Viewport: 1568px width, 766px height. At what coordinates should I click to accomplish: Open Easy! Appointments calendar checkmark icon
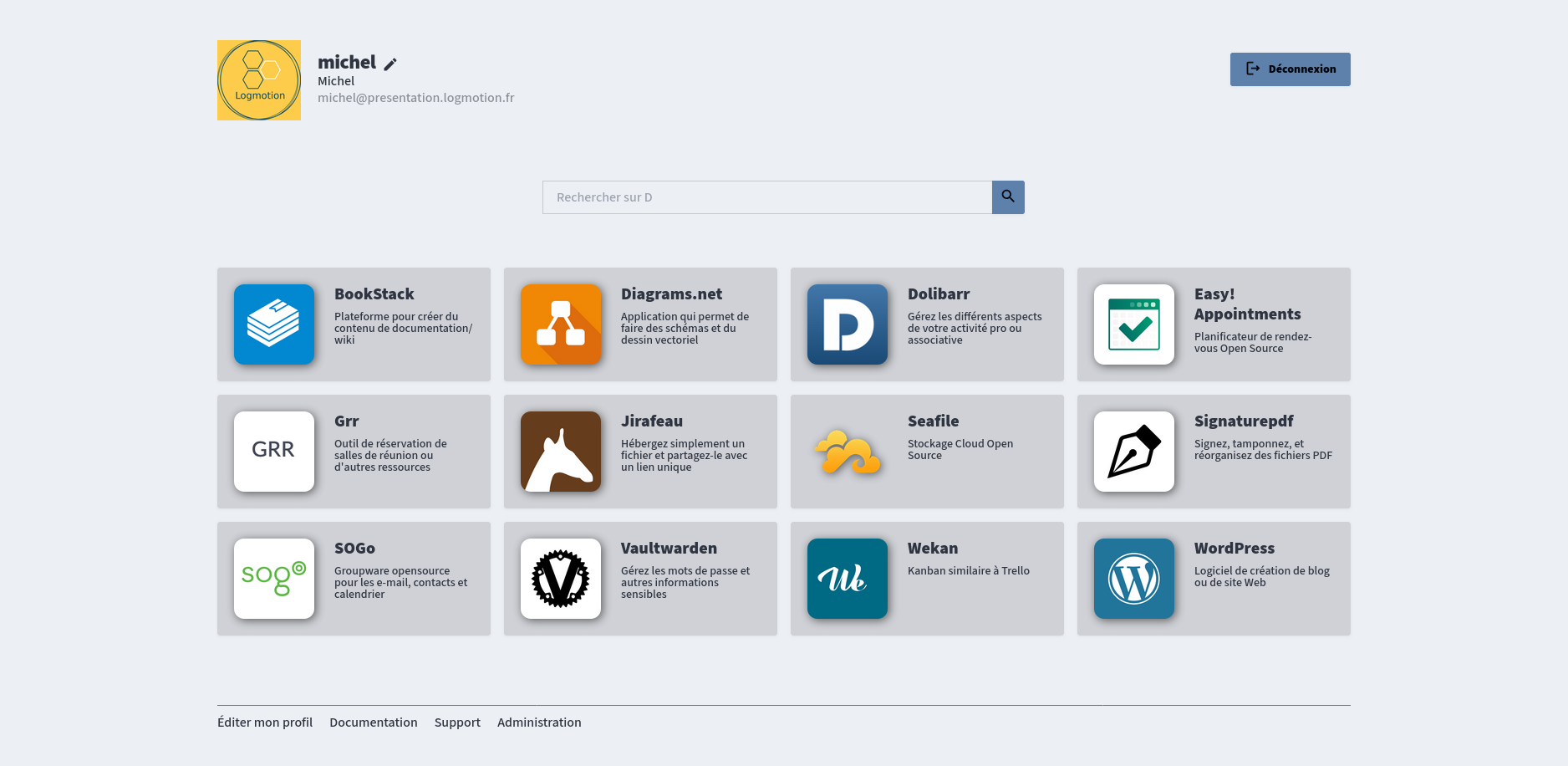[1134, 324]
